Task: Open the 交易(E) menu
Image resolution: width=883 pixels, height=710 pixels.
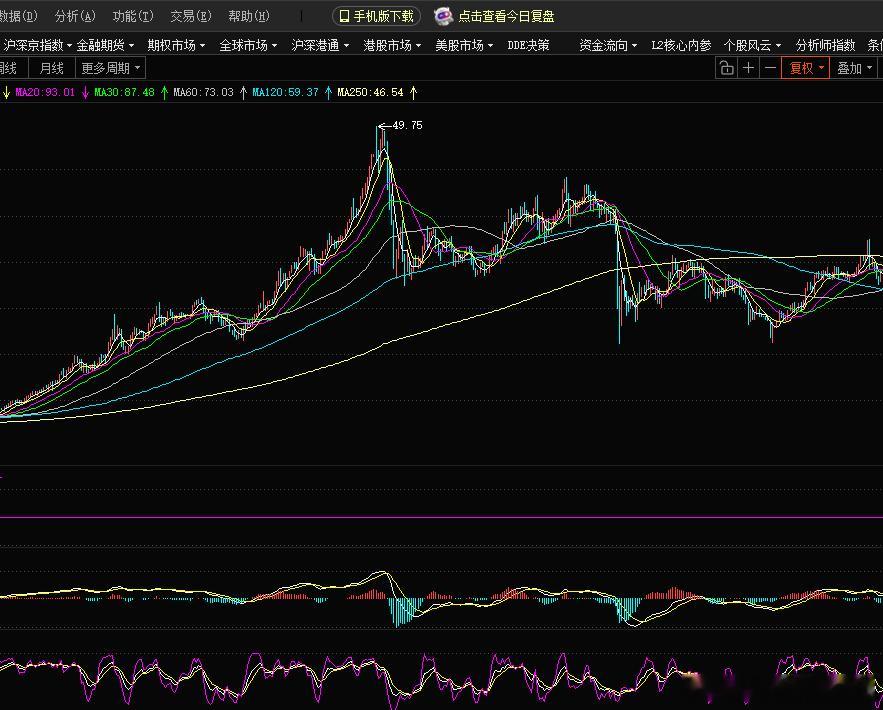Action: (191, 16)
